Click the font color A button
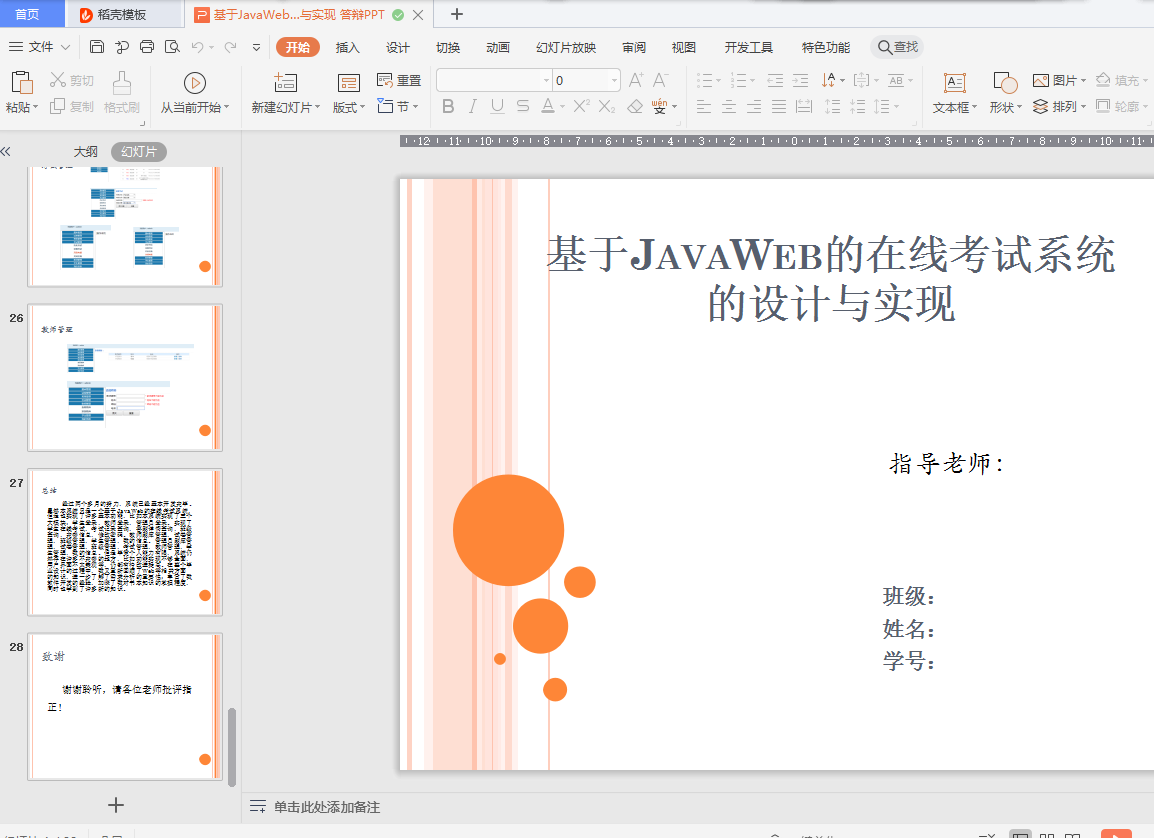 tap(548, 106)
